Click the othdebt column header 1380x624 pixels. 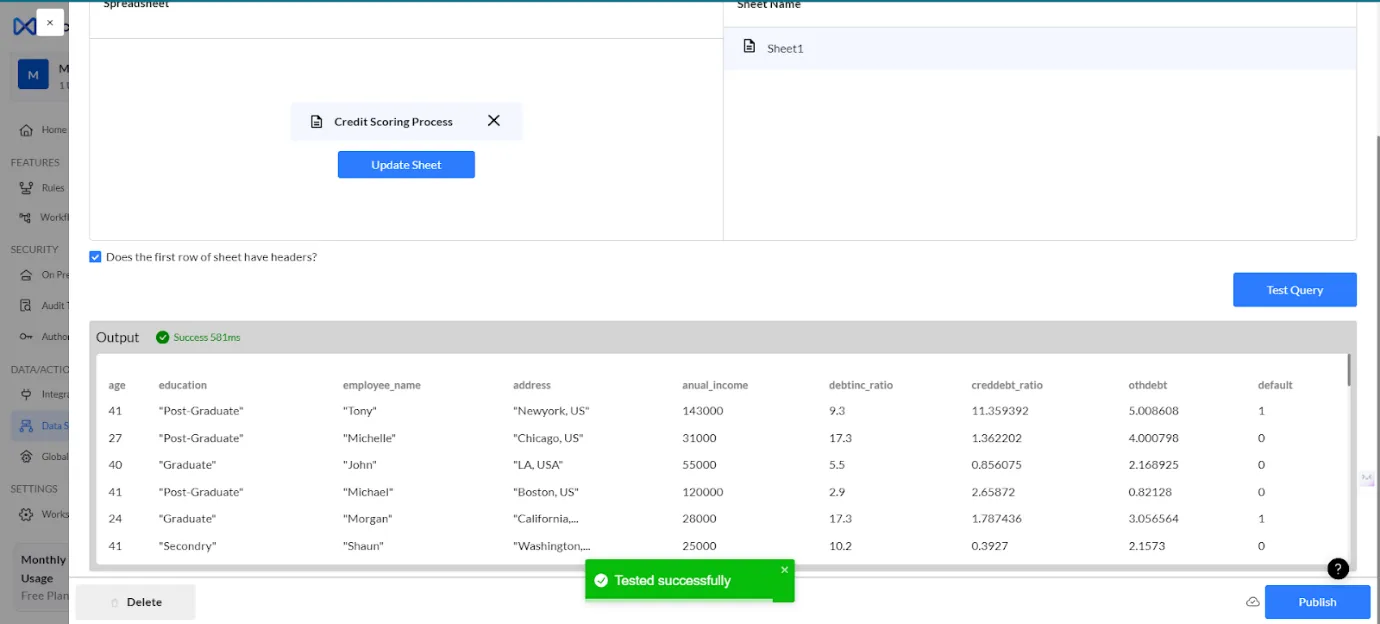click(x=1148, y=385)
